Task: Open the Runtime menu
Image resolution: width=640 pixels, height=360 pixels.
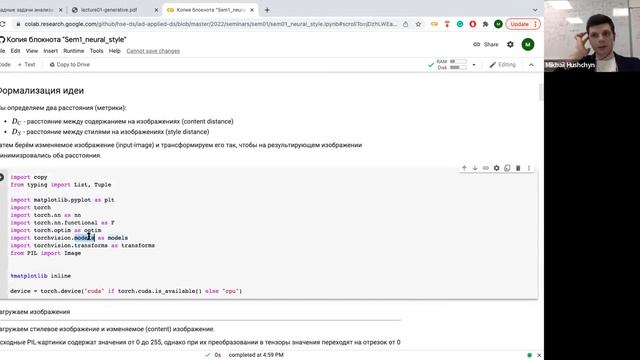Action: click(x=73, y=51)
